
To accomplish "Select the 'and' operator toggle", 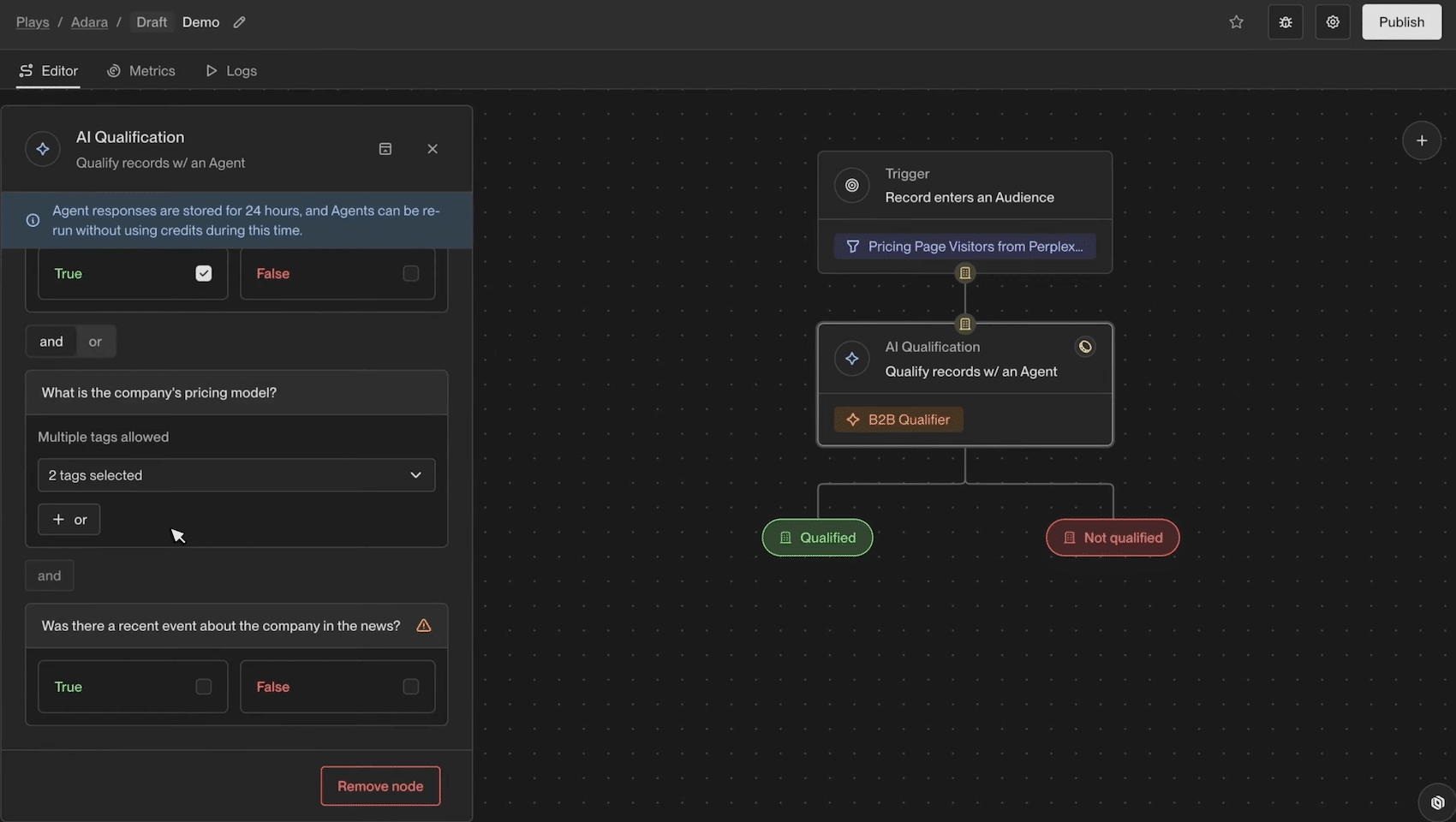I will (x=51, y=342).
